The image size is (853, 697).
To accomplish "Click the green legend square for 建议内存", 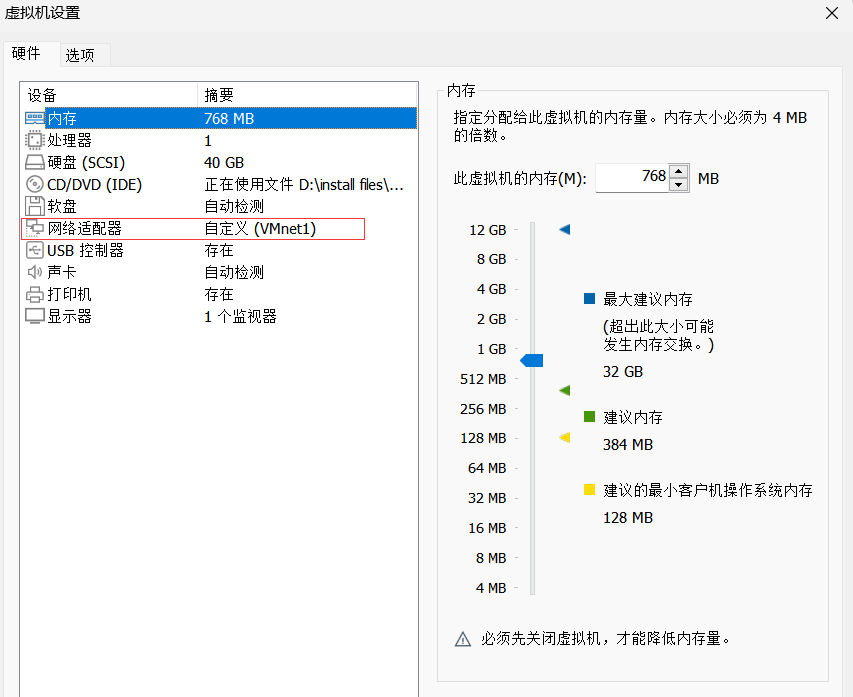I will (589, 416).
